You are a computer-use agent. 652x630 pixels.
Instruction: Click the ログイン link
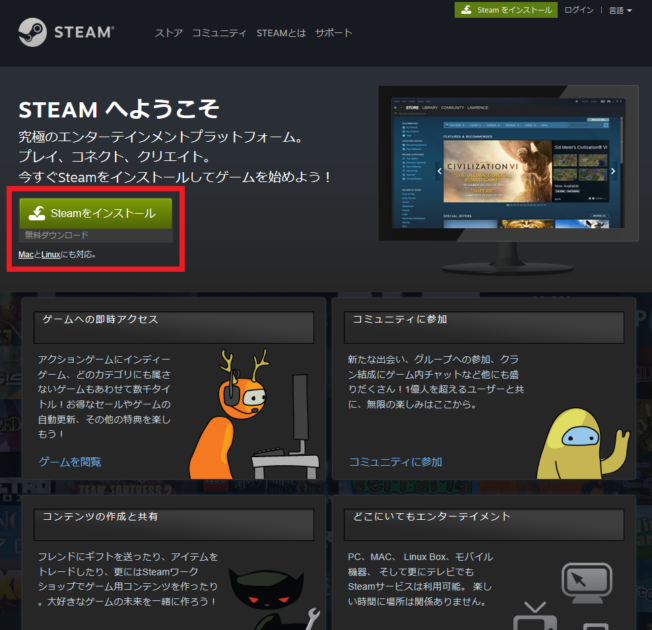[579, 10]
